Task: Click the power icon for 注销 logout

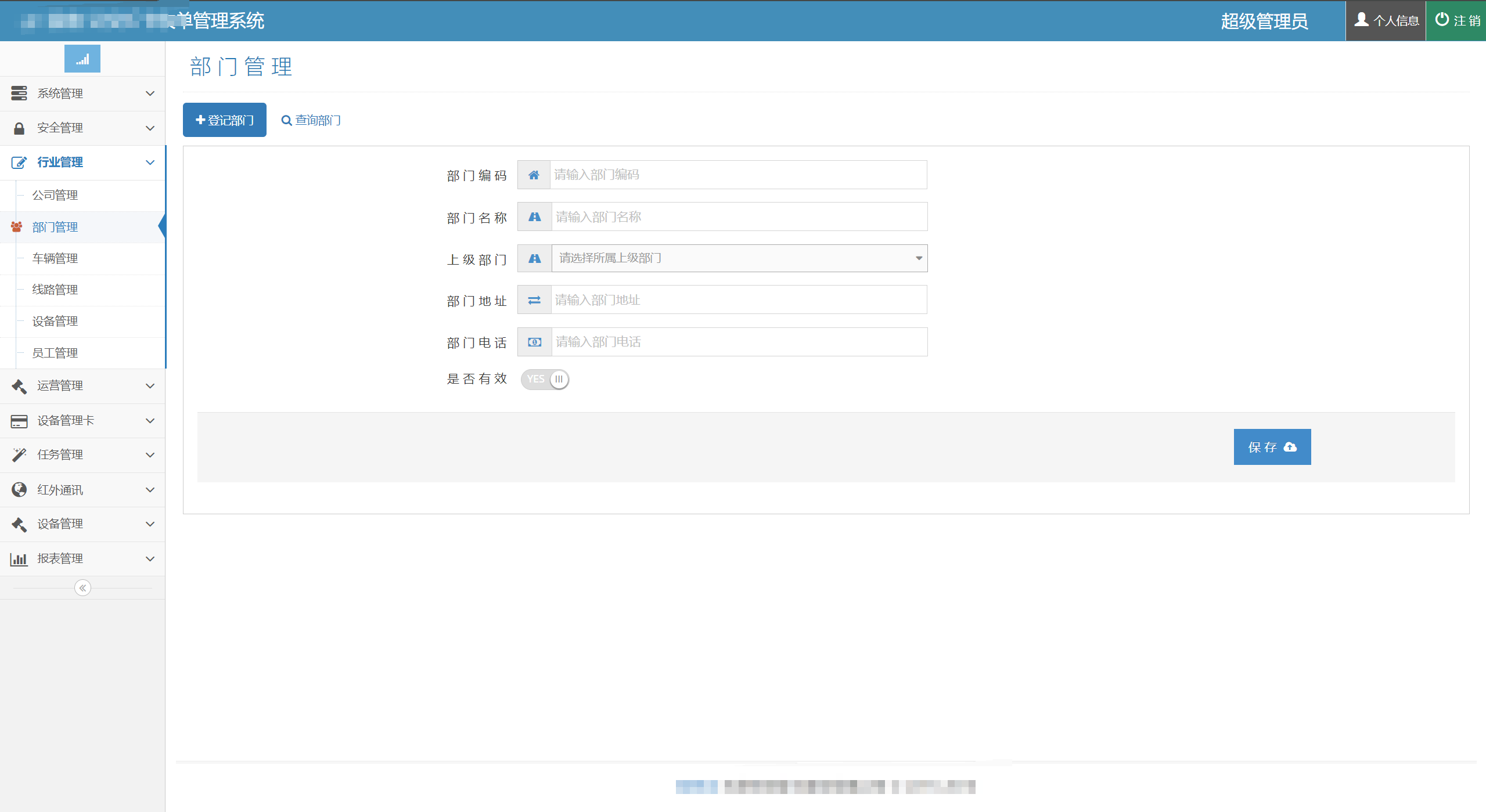Action: 1441,20
